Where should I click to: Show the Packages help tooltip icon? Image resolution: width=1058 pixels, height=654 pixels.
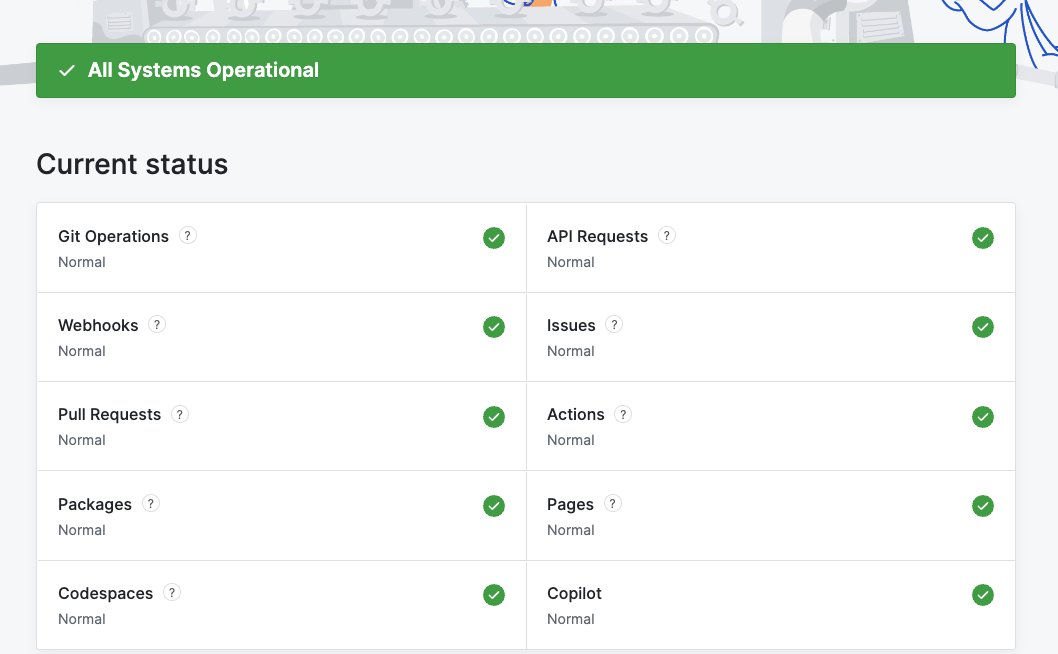[150, 503]
